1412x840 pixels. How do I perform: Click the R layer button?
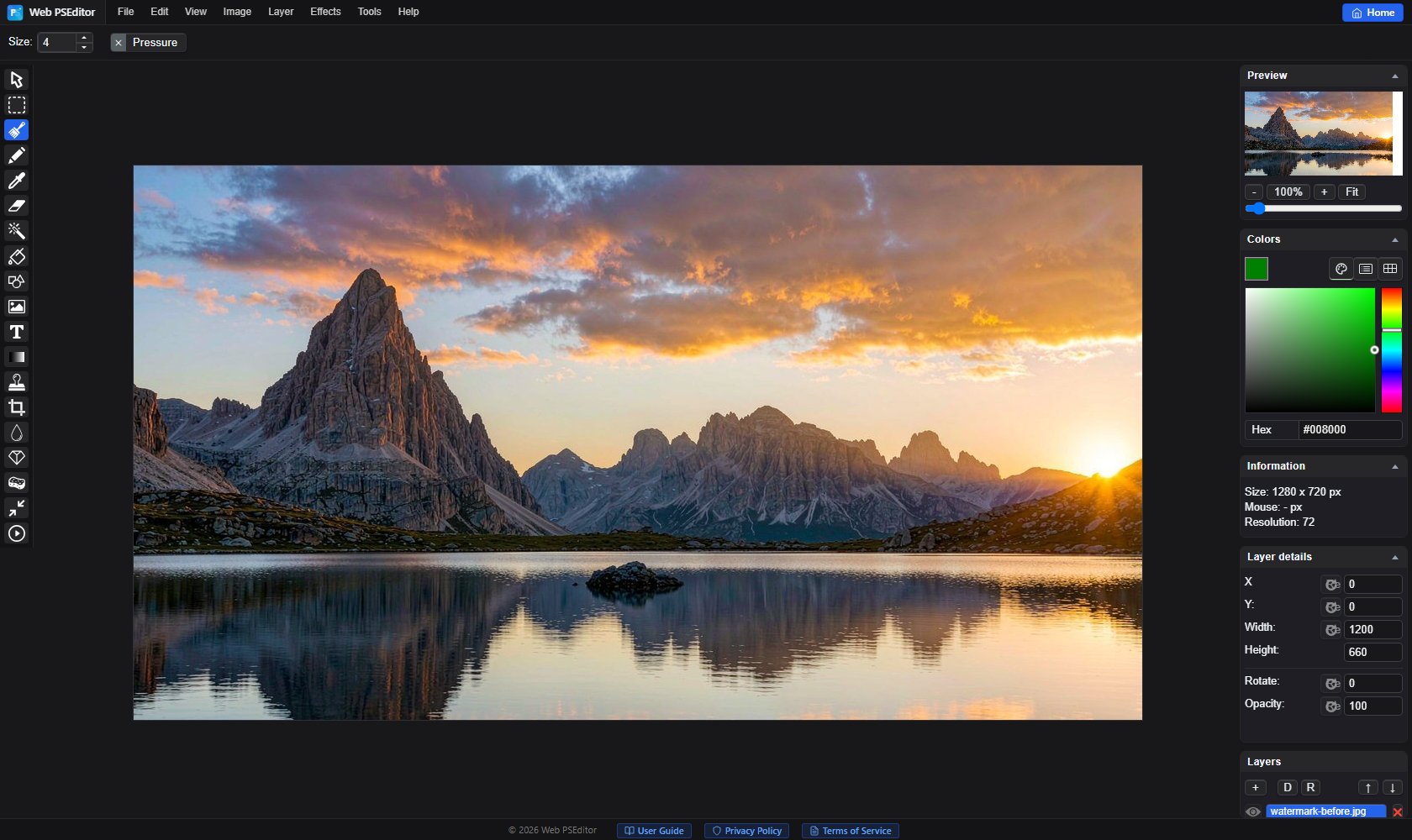point(1311,787)
